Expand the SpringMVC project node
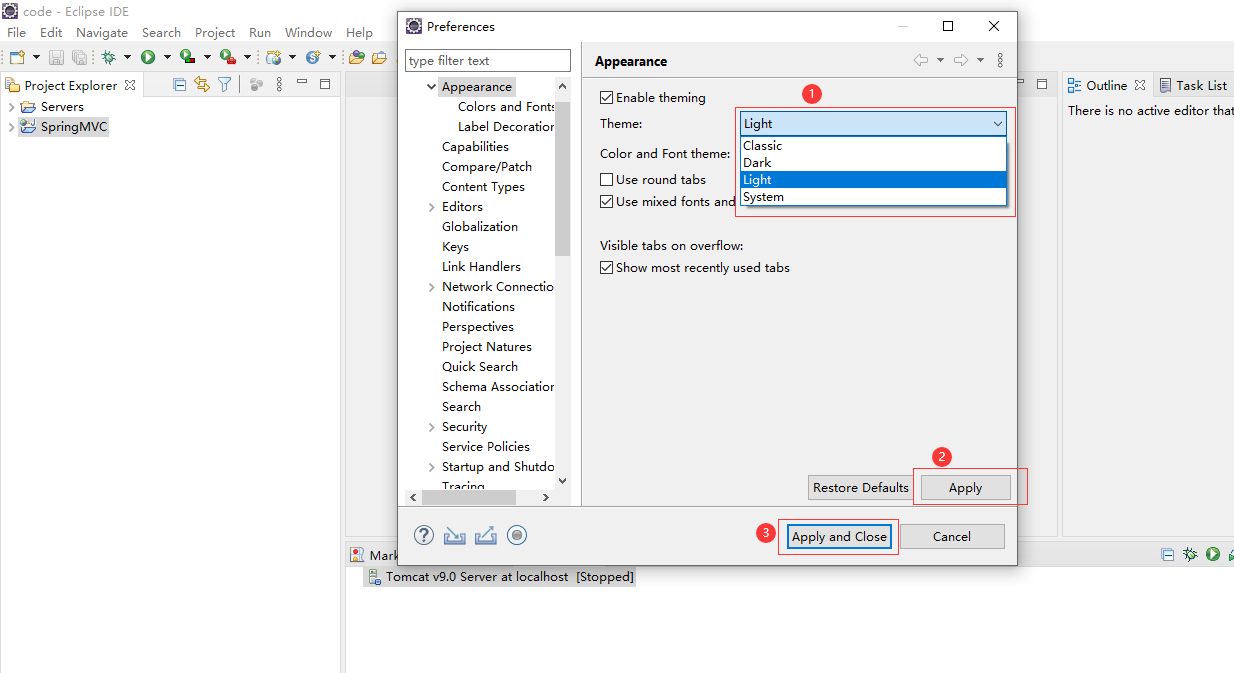 (x=11, y=127)
